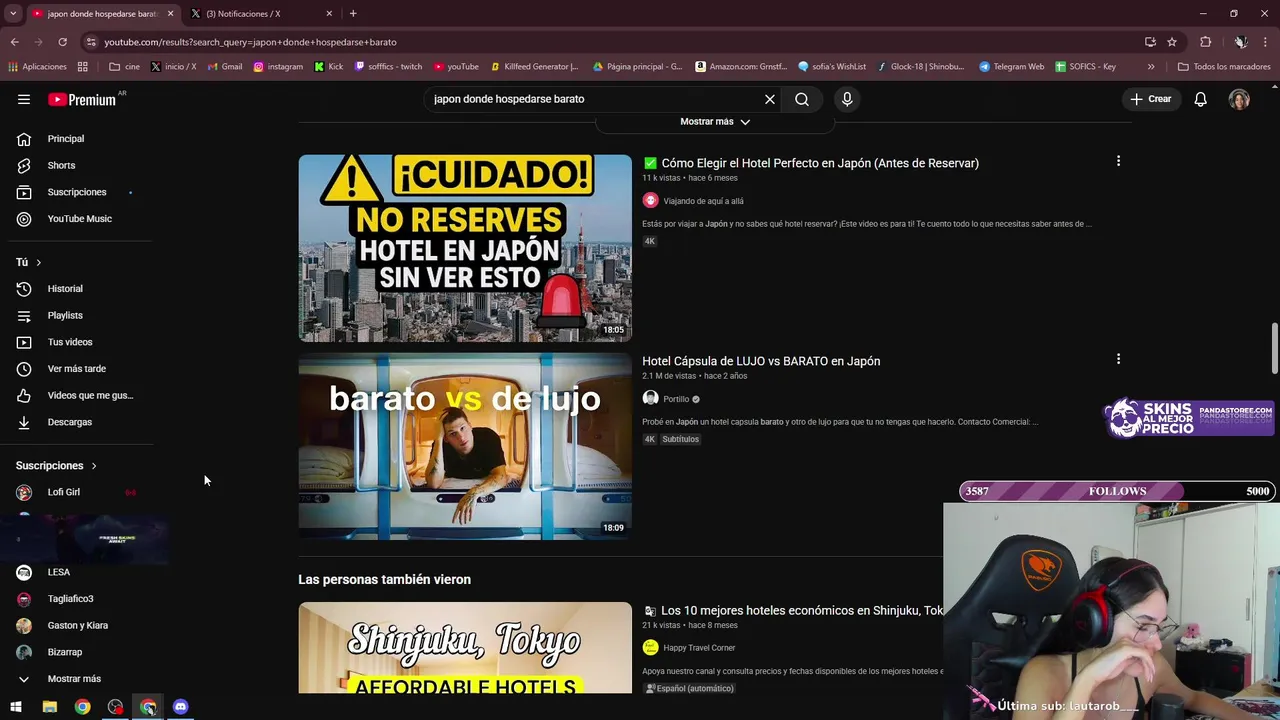The height and width of the screenshot is (720, 1280).
Task: Open the Aplicaciones bookmark
Action: [37, 67]
